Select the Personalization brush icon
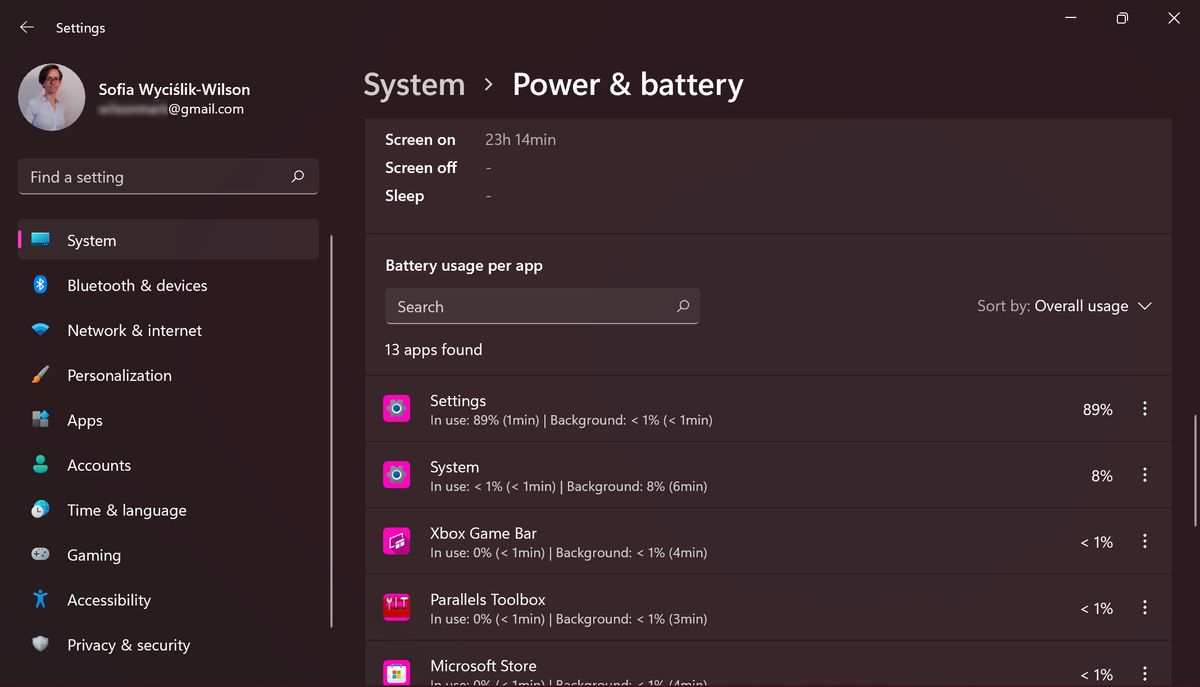This screenshot has height=687, width=1200. click(x=39, y=375)
